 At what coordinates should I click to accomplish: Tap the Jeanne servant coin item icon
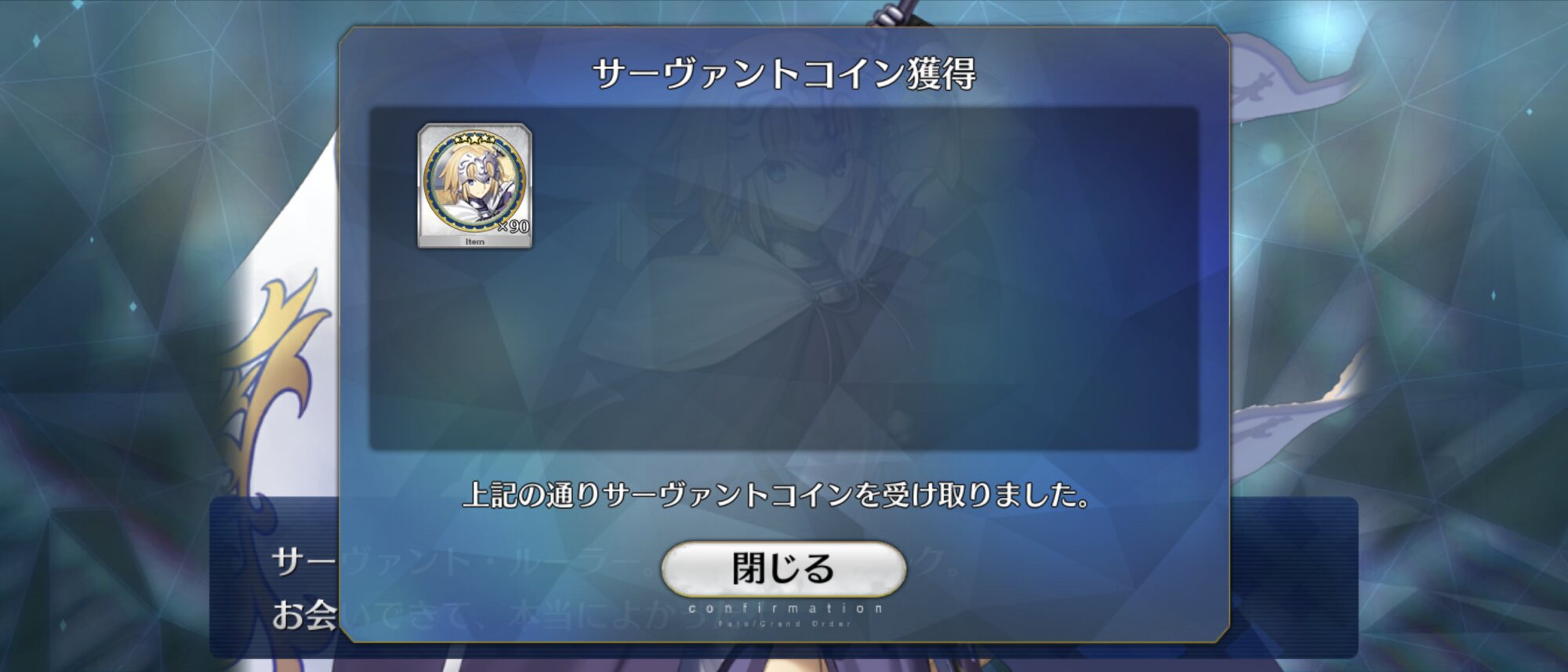pyautogui.click(x=474, y=186)
